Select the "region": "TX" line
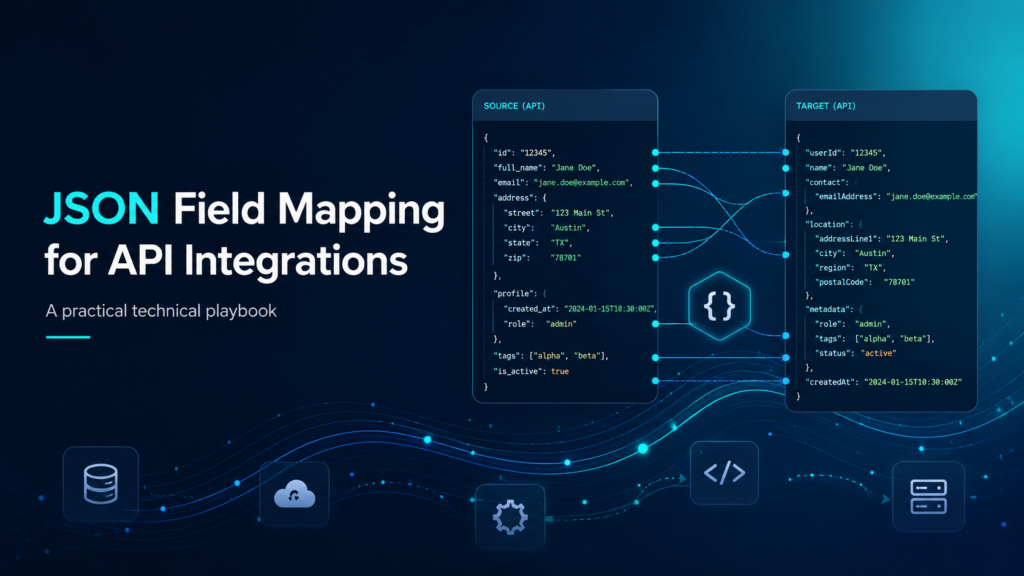The height and width of the screenshot is (576, 1024). (x=851, y=268)
